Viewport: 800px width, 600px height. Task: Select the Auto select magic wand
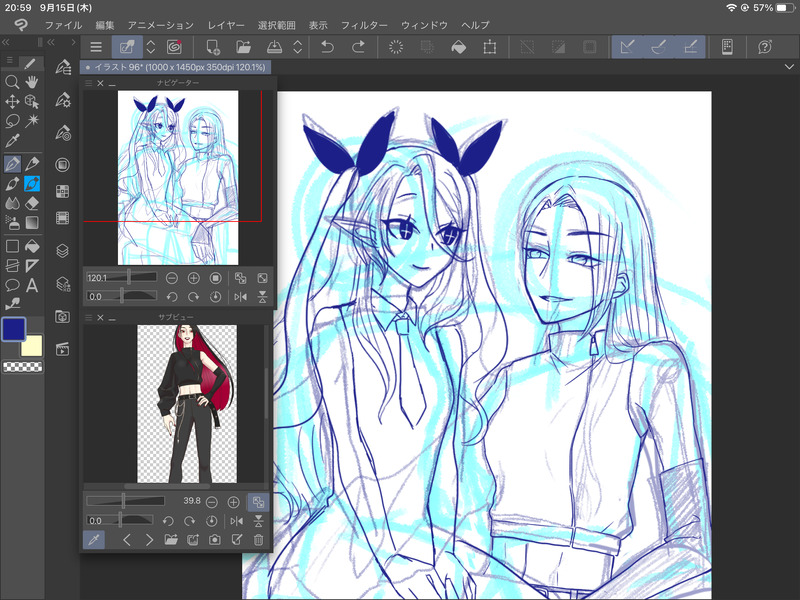32,120
